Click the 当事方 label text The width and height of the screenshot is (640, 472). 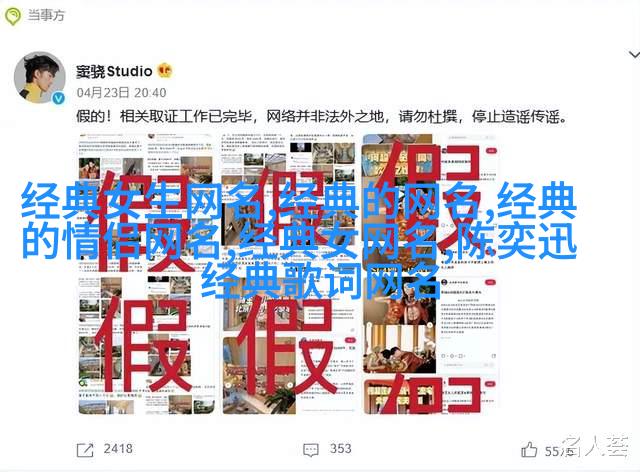[46, 16]
